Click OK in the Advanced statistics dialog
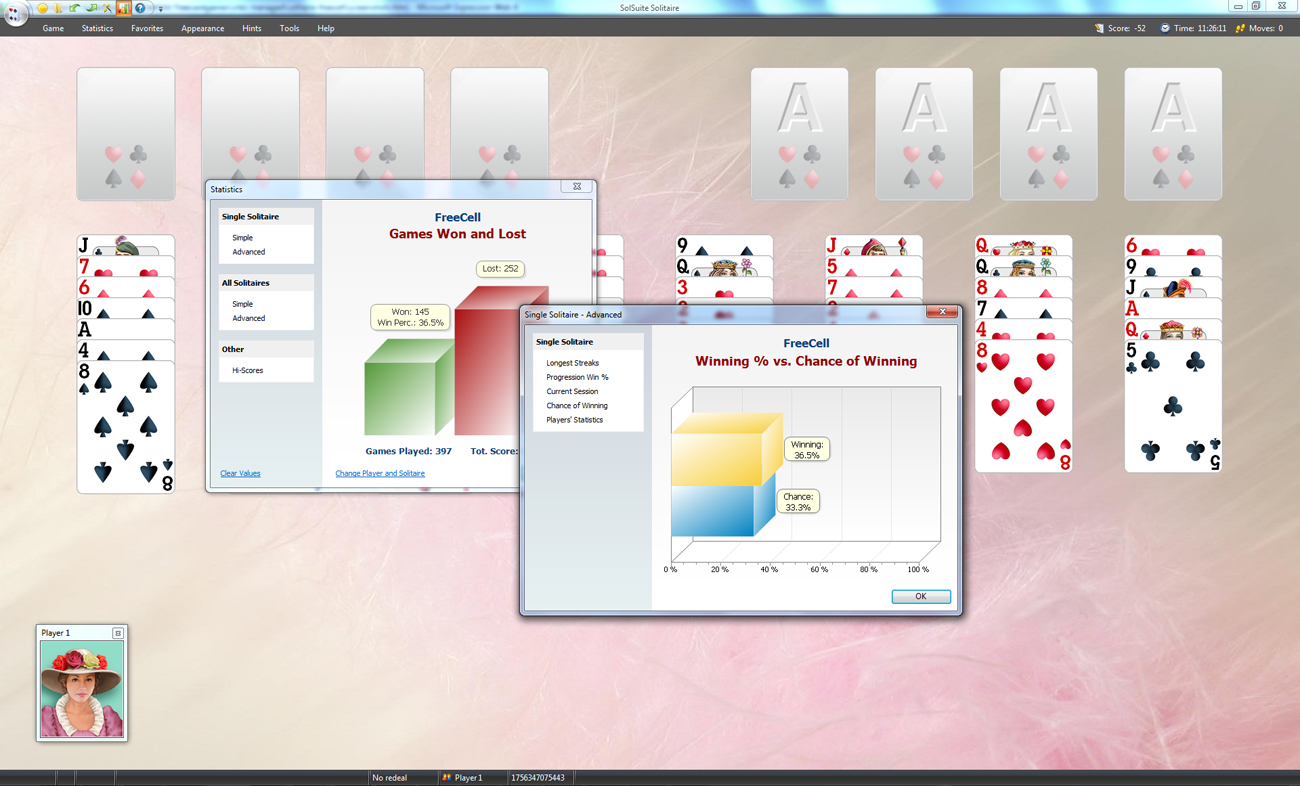 coord(920,596)
